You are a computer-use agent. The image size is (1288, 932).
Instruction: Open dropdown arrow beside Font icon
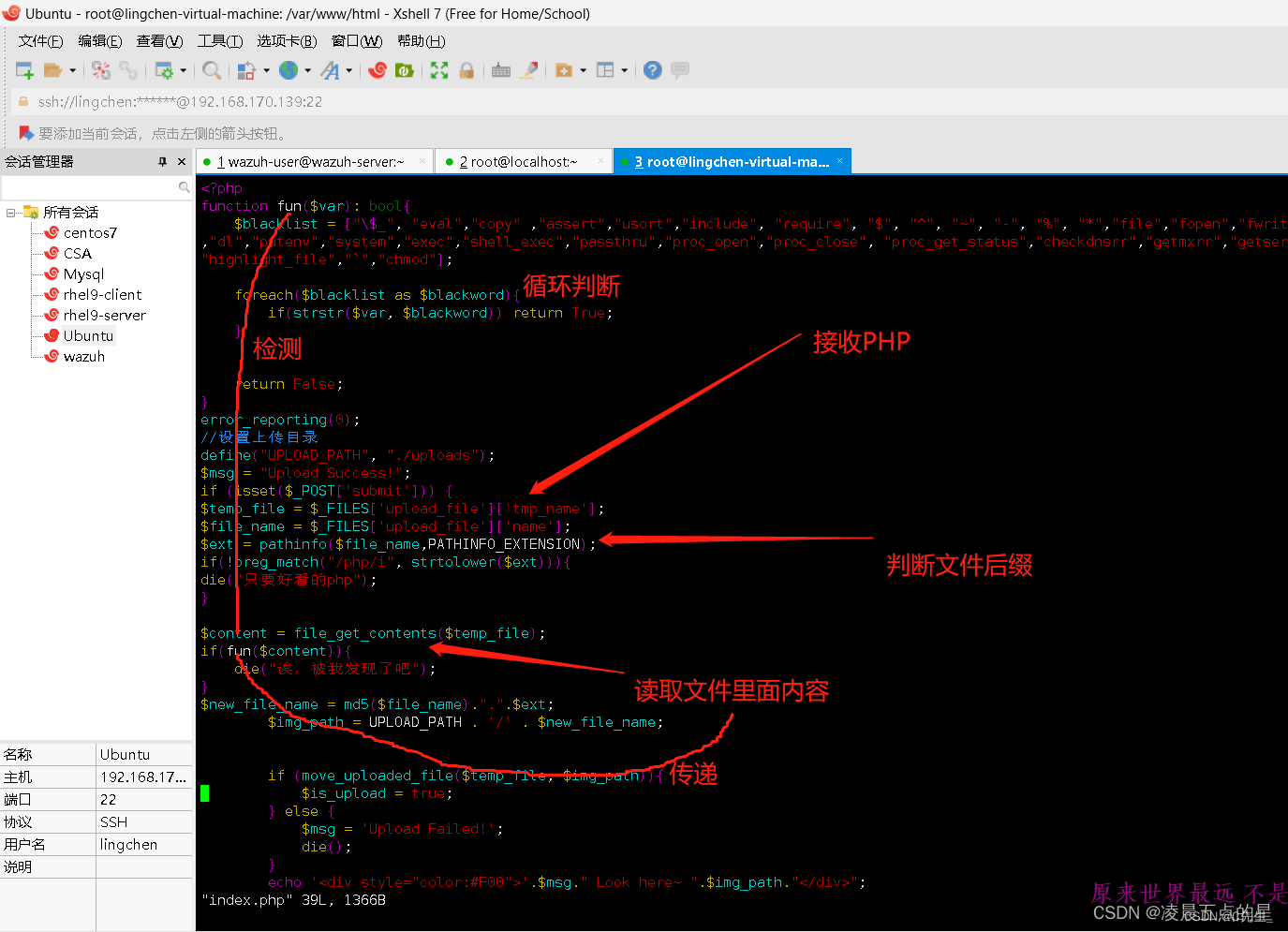(x=348, y=70)
